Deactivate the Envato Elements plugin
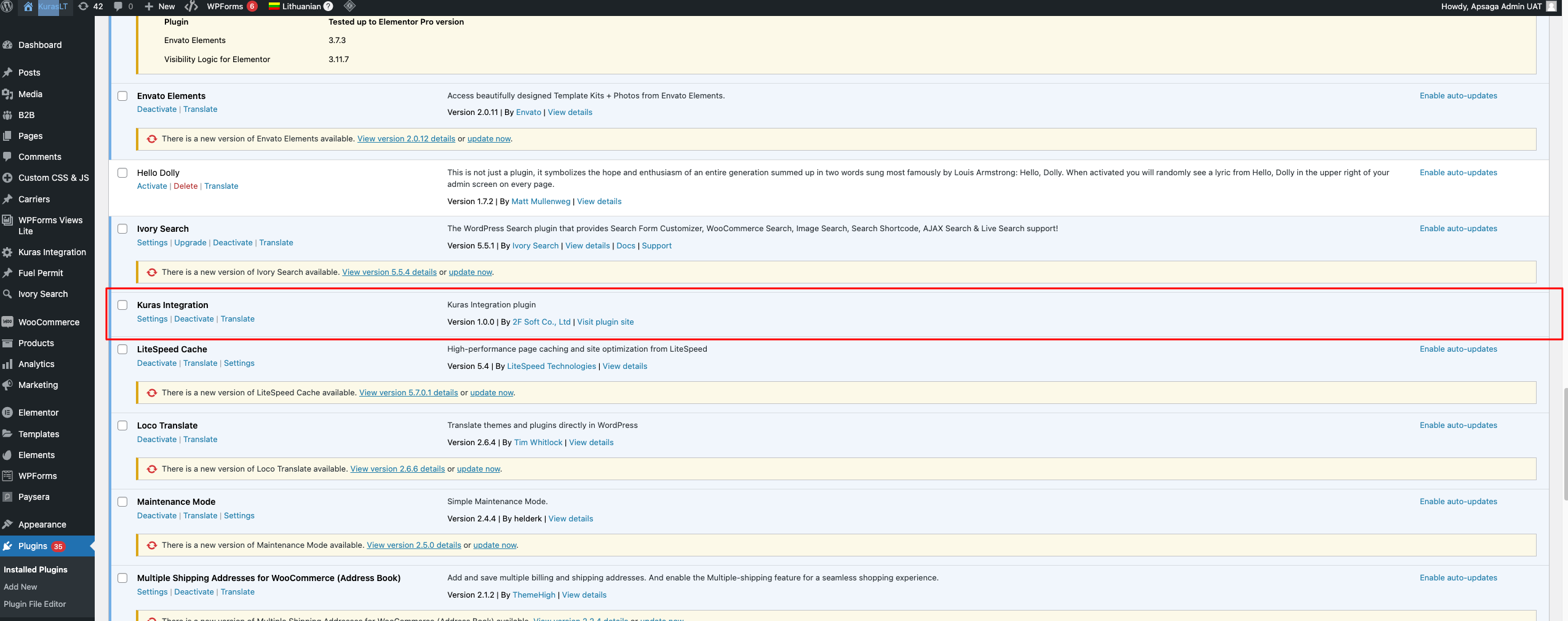Image resolution: width=1568 pixels, height=621 pixels. (x=156, y=109)
